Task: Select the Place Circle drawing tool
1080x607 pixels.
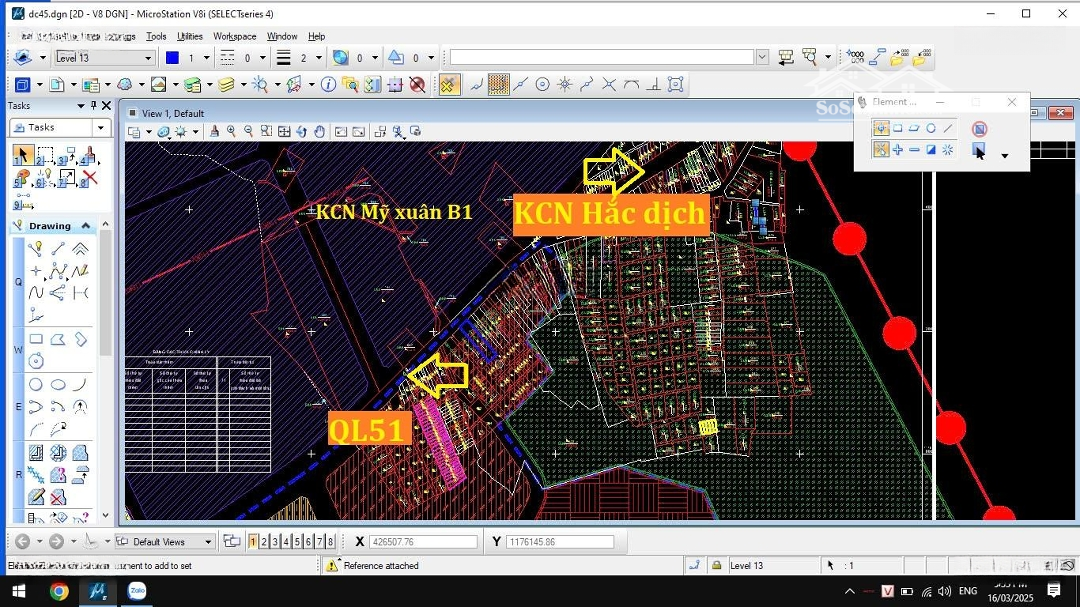Action: pyautogui.click(x=36, y=384)
